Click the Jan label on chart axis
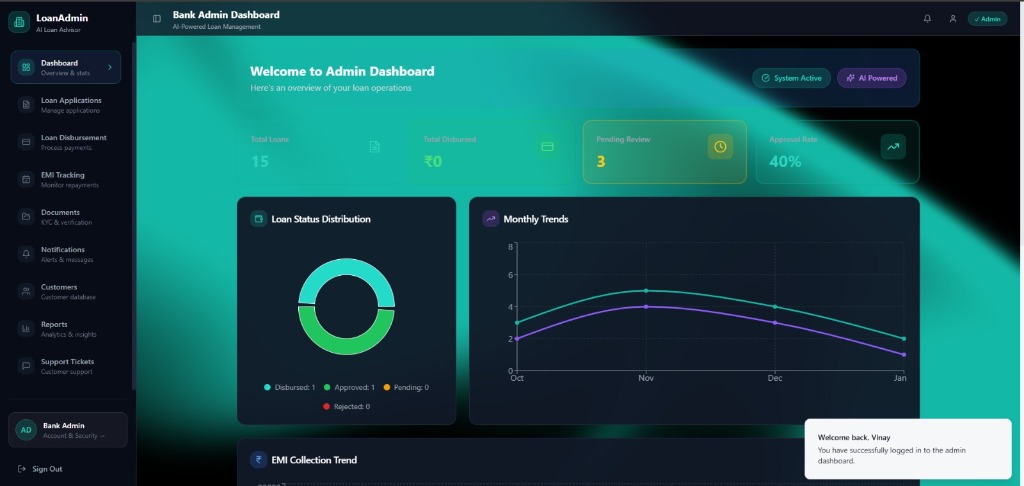Screen dimensions: 1024x486 point(900,378)
